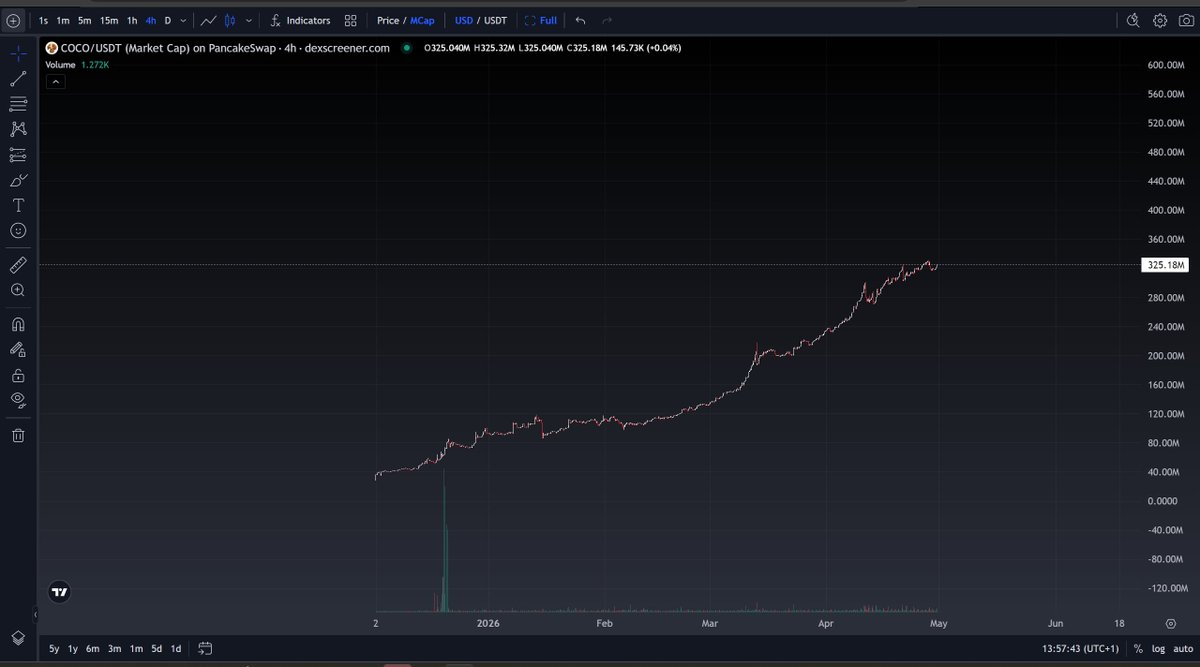The height and width of the screenshot is (667, 1200).
Task: Open the indicator templates grid icon
Action: coord(350,20)
